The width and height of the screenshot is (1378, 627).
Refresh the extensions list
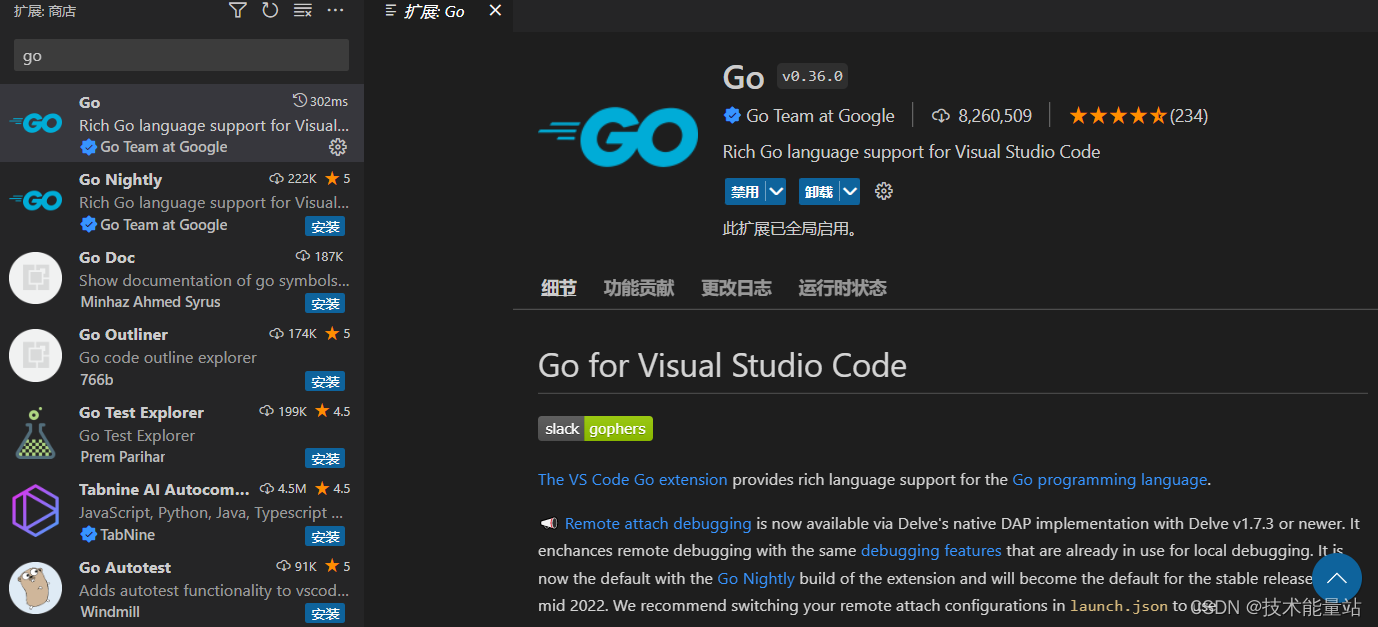point(270,10)
